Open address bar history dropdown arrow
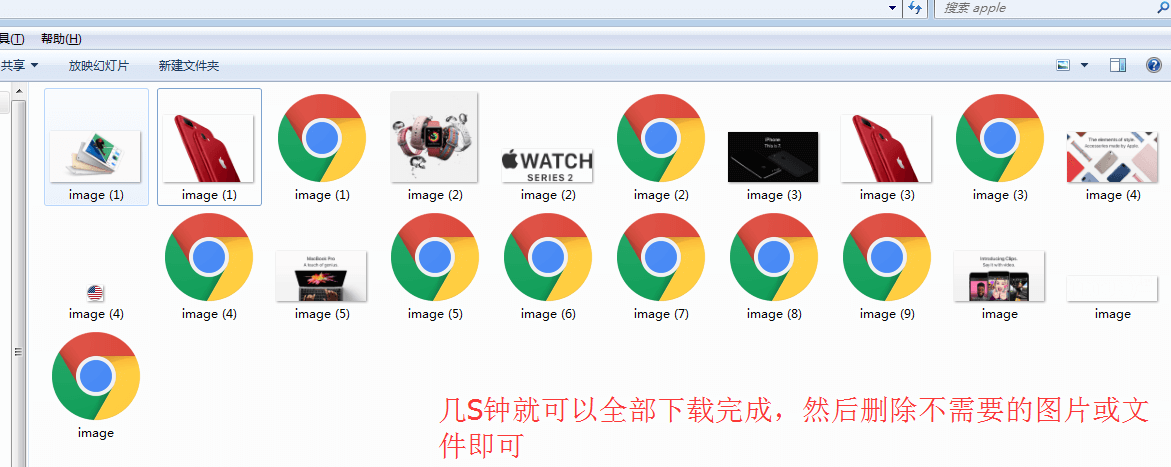Screen dimensions: 1171x467 click(892, 8)
